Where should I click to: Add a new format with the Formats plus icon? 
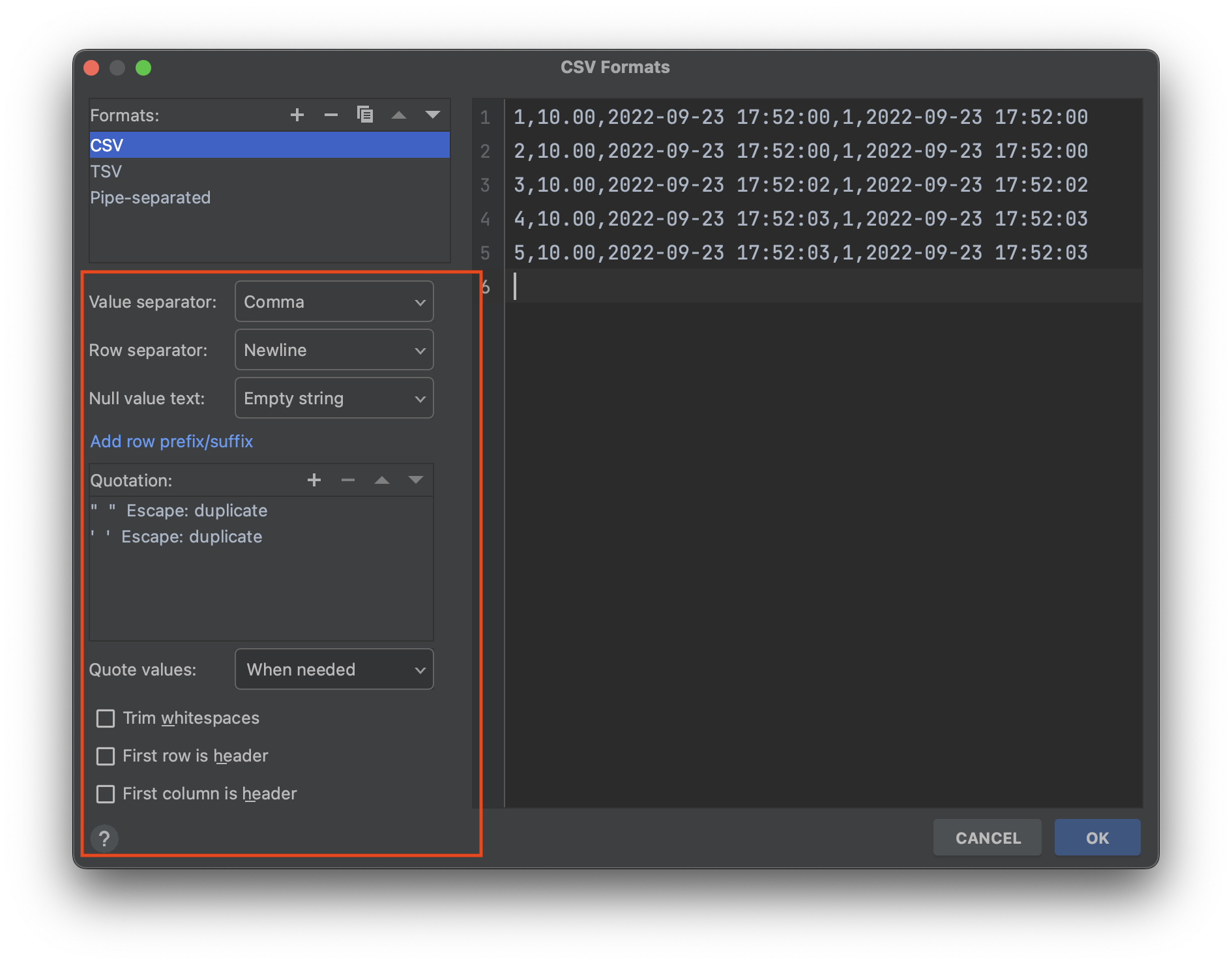click(297, 115)
